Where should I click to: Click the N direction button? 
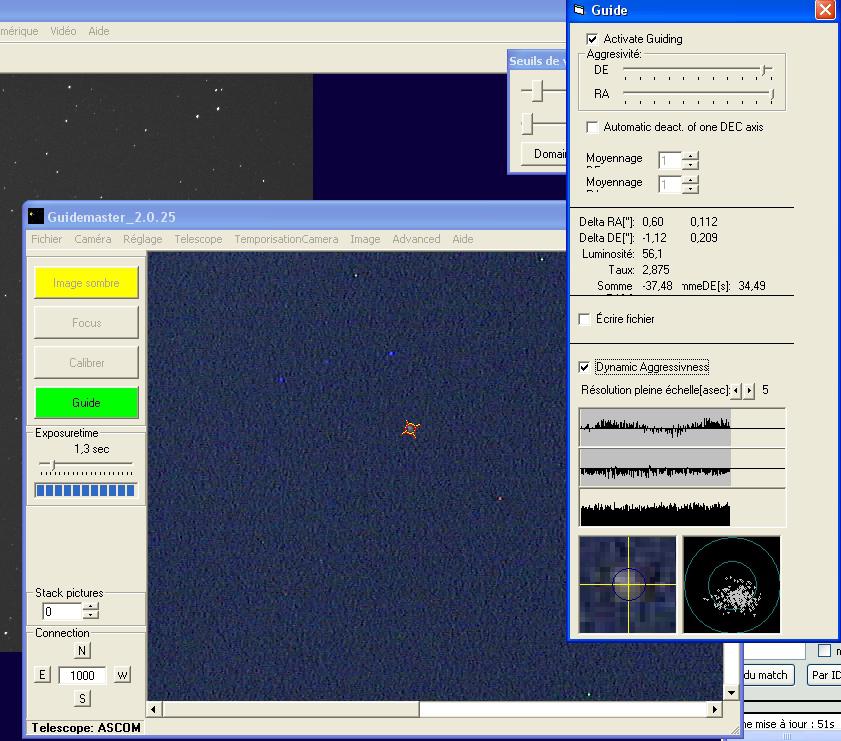[x=82, y=651]
